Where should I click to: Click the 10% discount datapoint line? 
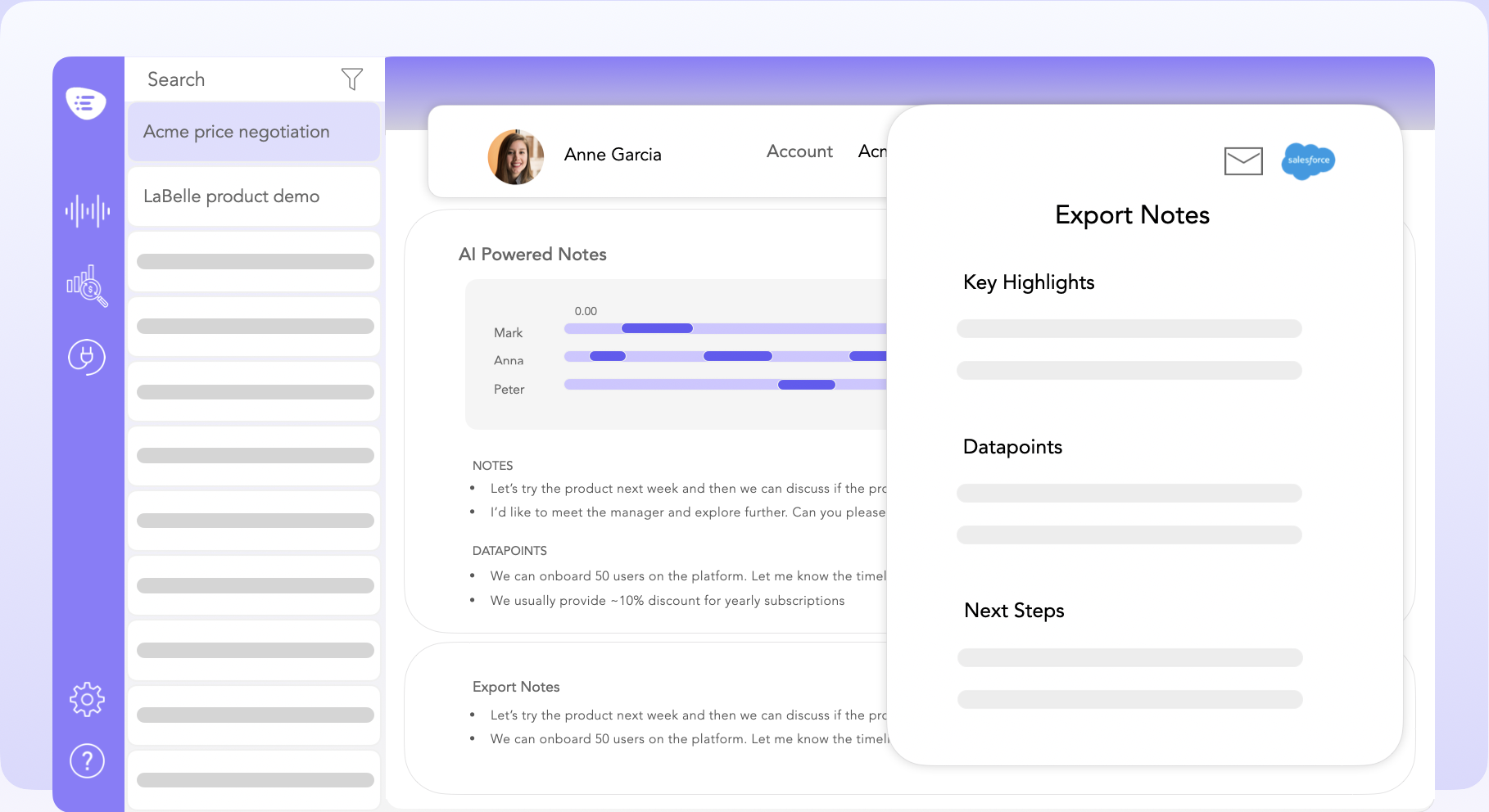click(668, 601)
